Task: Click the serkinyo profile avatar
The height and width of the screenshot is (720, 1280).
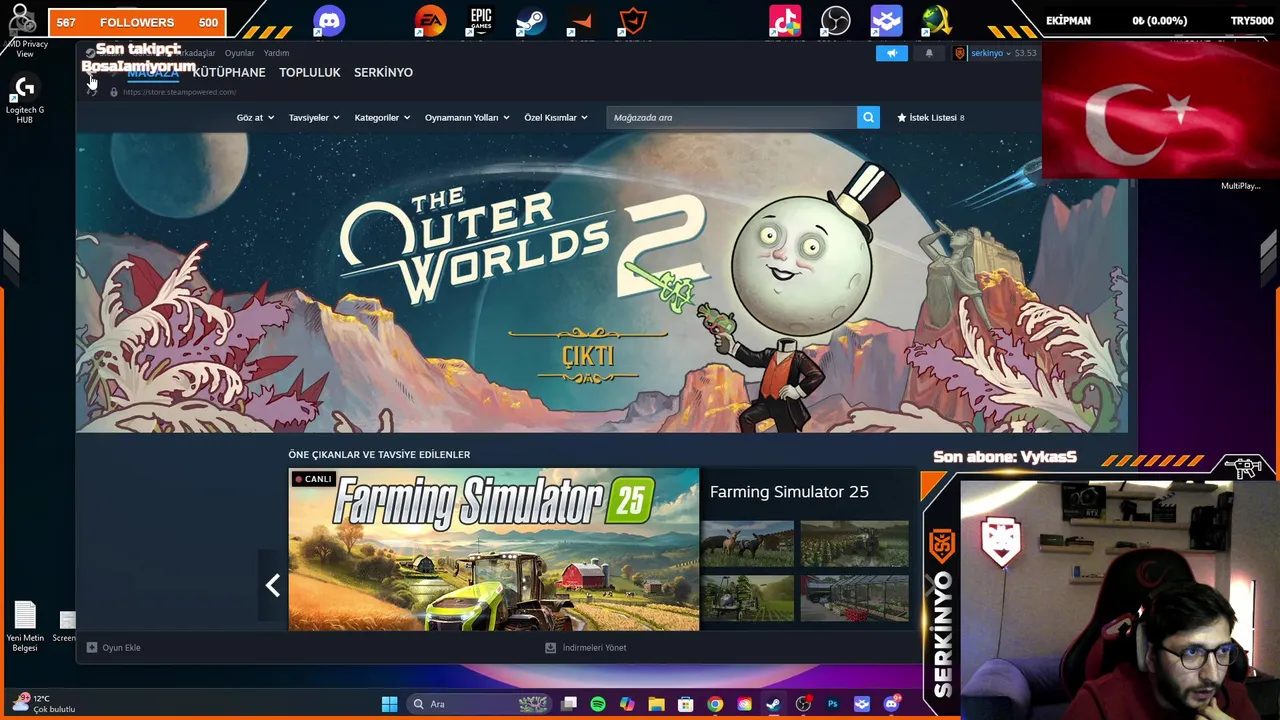Action: [x=960, y=53]
